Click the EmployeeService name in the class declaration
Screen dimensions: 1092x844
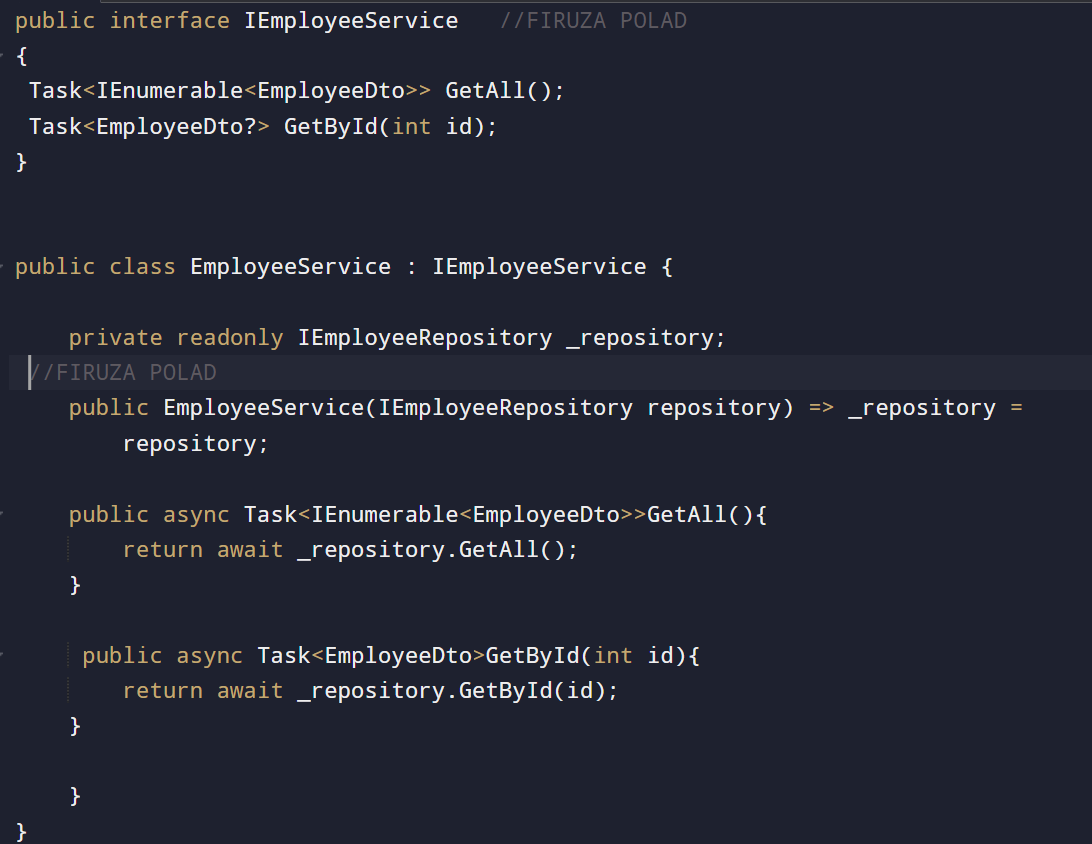(x=290, y=267)
